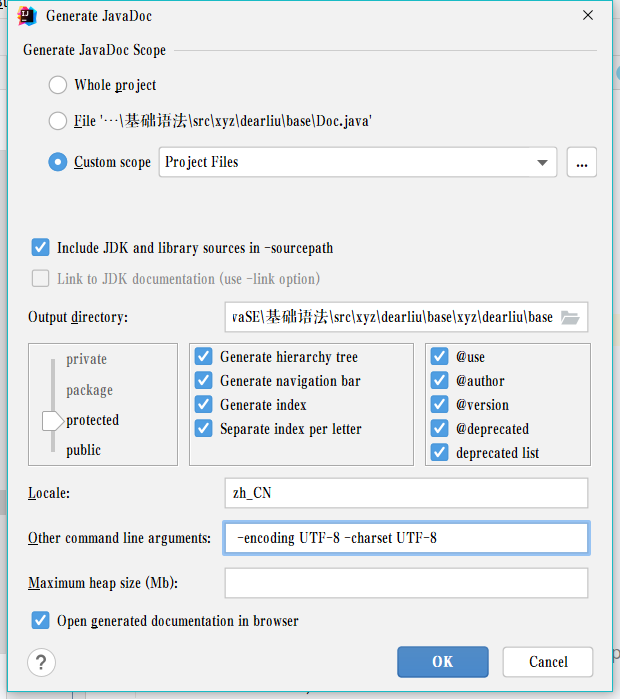
Task: Close the Generate JavaDoc dialog
Action: 586,16
